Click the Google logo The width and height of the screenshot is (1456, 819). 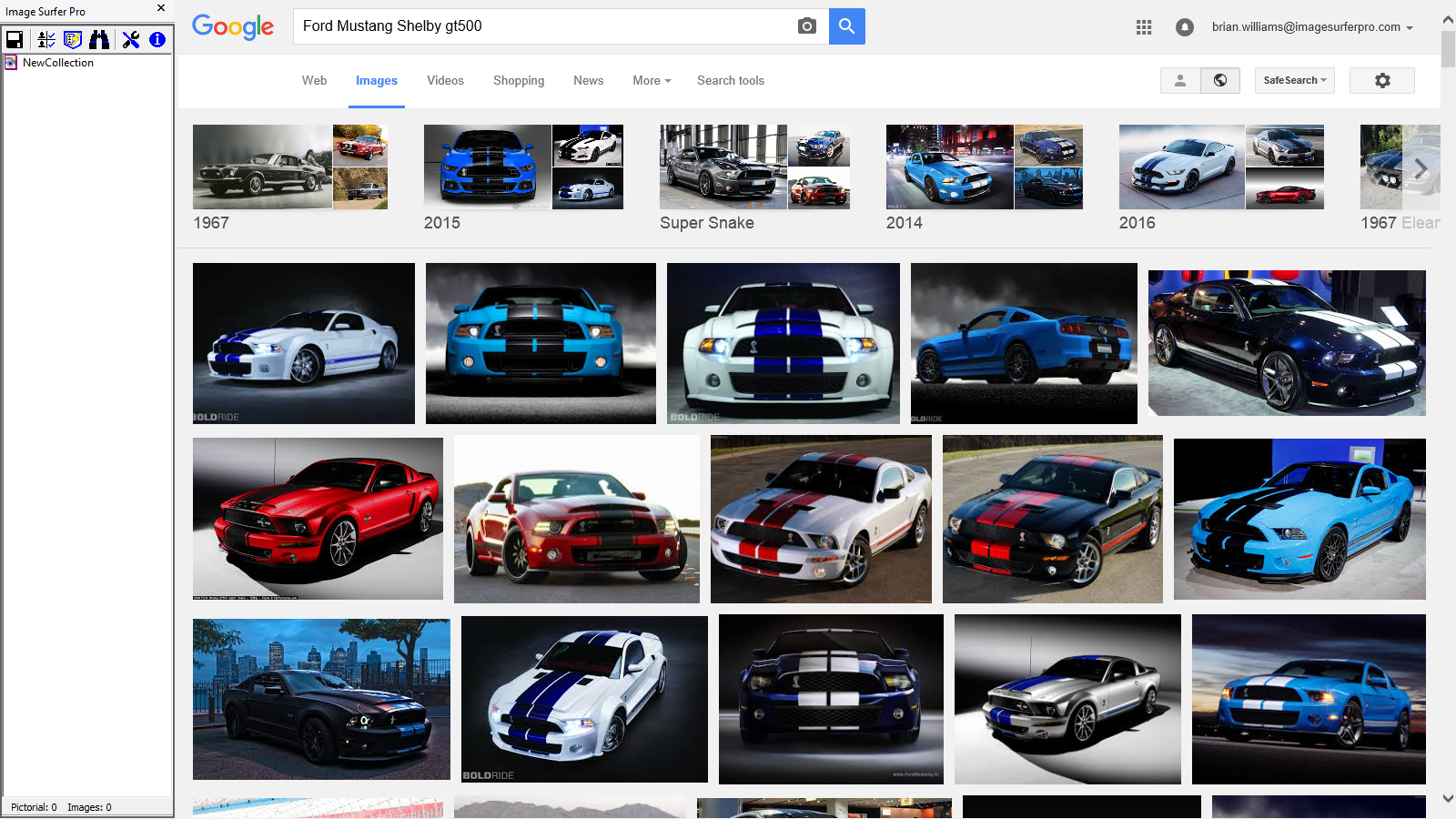[x=233, y=27]
